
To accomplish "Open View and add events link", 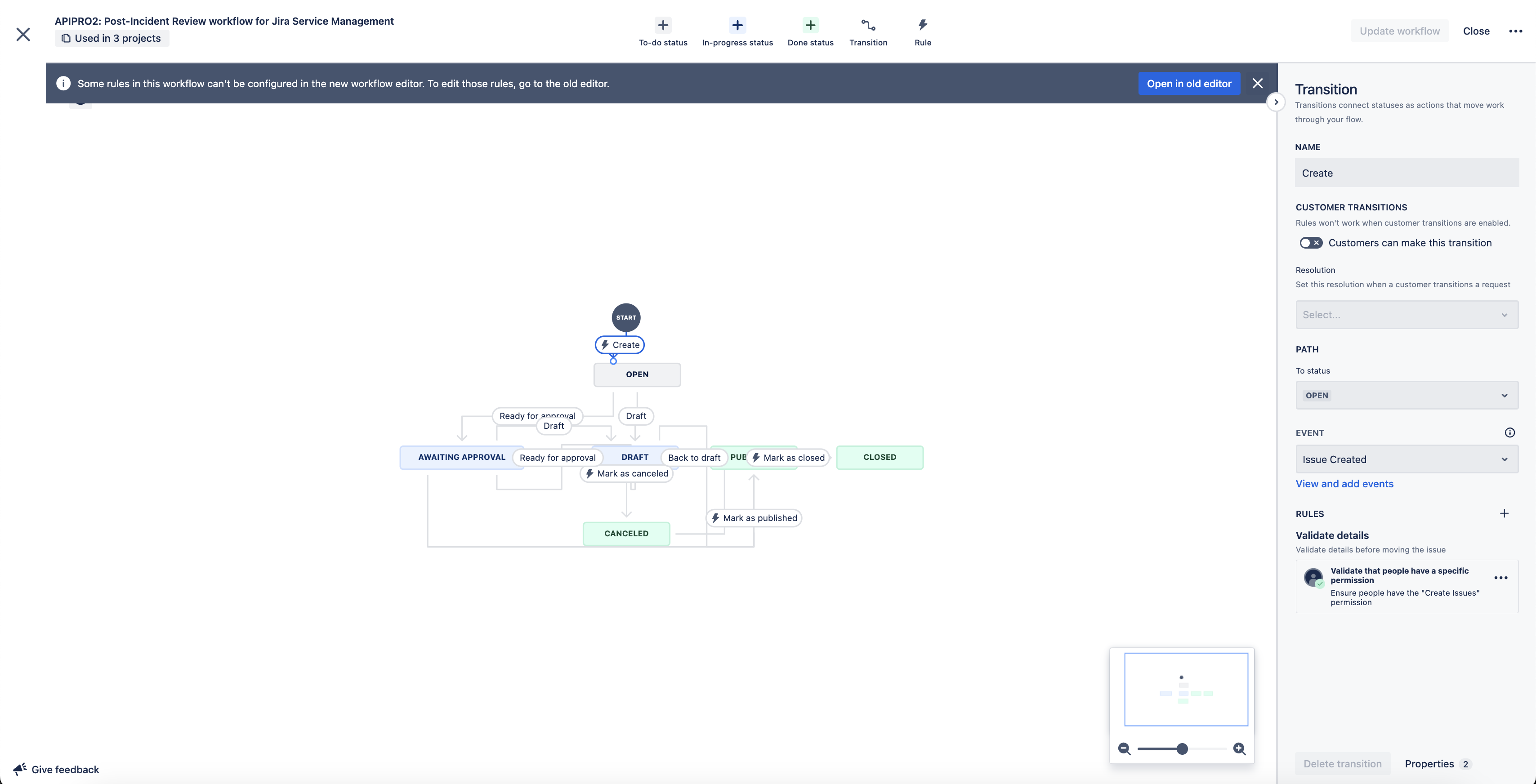I will pos(1344,484).
